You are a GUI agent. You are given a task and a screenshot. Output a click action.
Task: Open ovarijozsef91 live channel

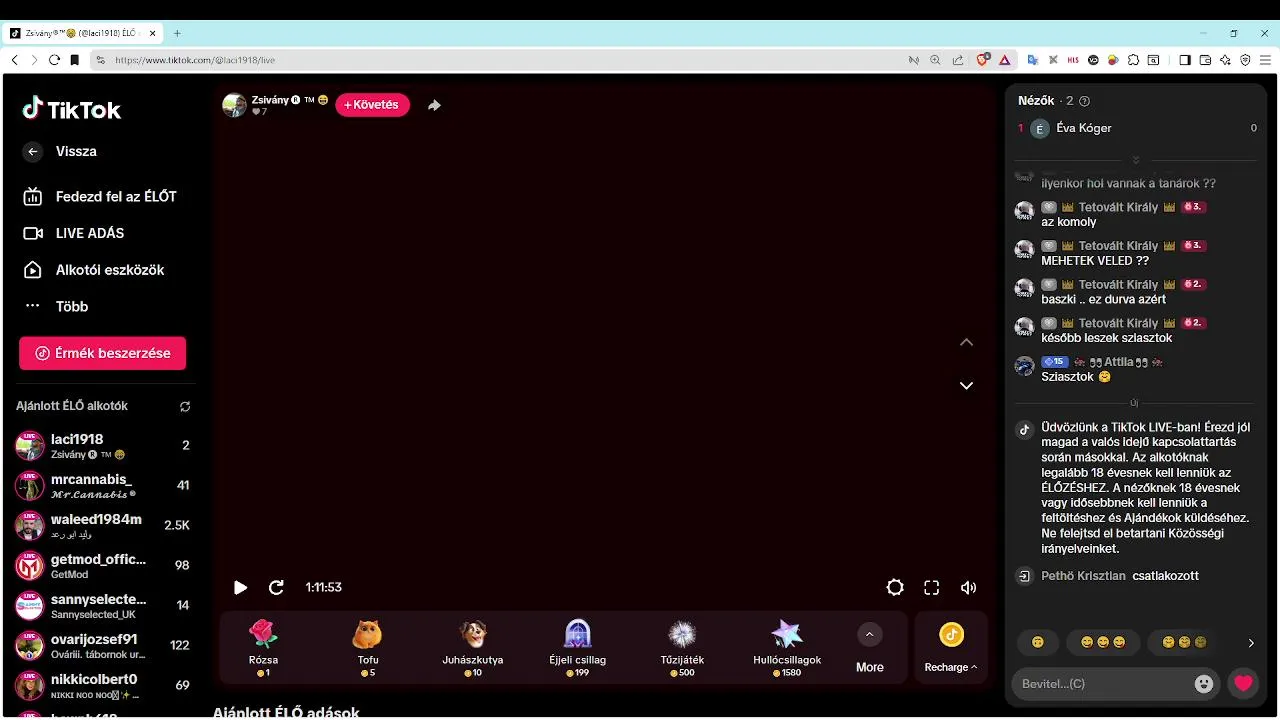(102, 646)
